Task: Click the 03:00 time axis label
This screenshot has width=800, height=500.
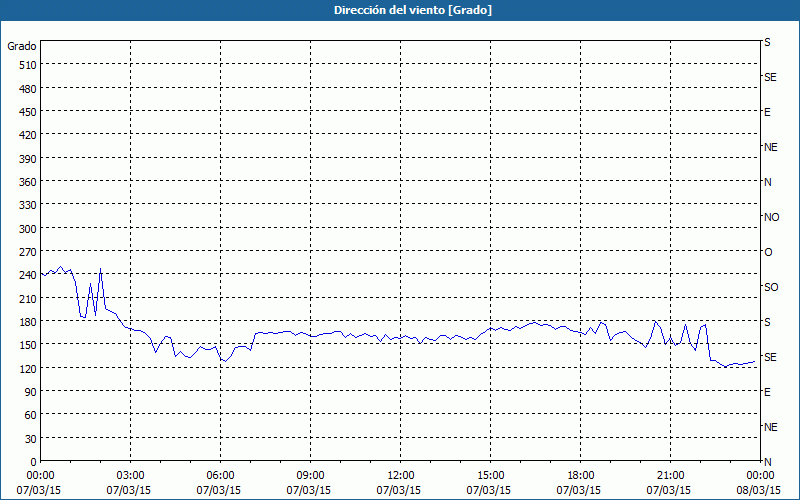Action: pos(131,476)
